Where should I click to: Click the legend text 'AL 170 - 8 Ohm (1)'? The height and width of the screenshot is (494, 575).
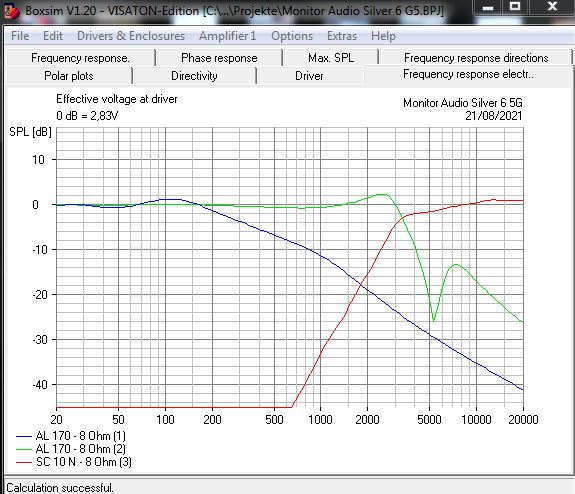(81, 436)
